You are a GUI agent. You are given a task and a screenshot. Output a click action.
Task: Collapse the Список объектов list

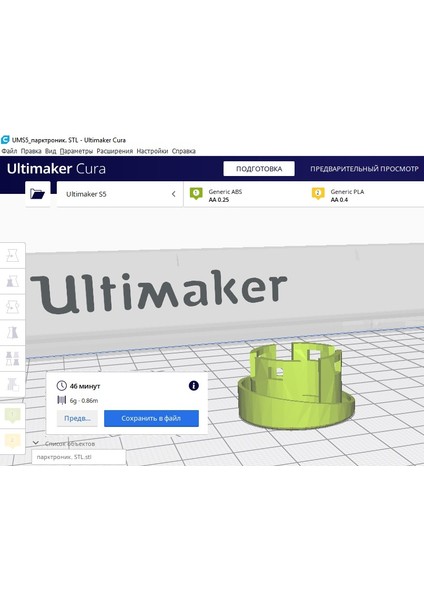point(36,443)
